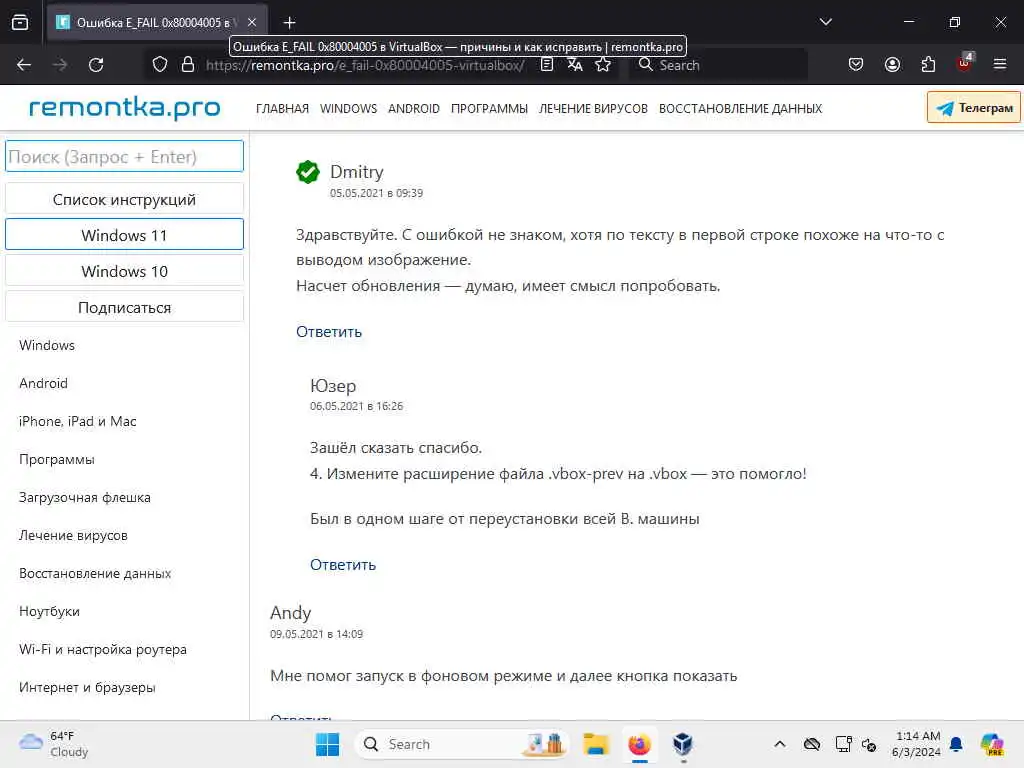Image resolution: width=1024 pixels, height=768 pixels.
Task: Click comment date 06.05.2021 в 16:26
Action: (357, 406)
